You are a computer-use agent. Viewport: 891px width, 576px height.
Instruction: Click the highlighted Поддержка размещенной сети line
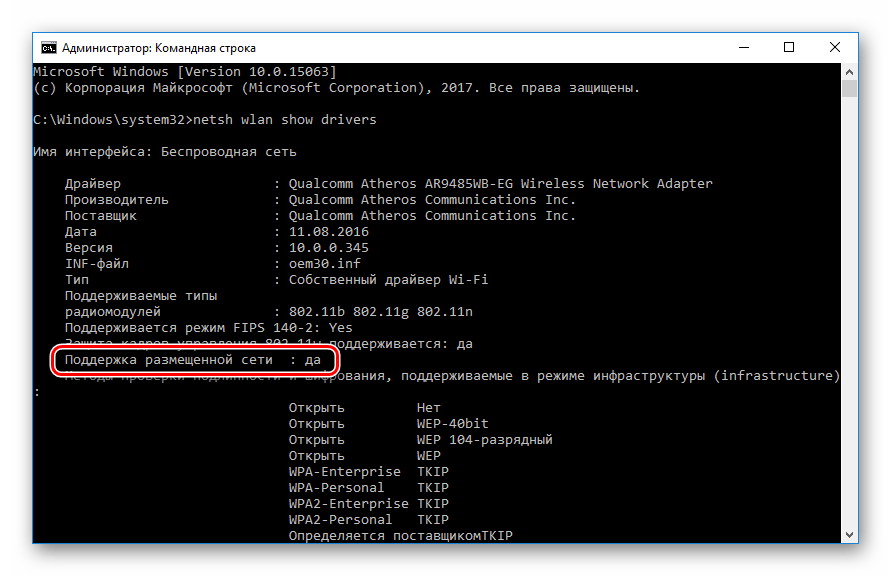pos(192,360)
